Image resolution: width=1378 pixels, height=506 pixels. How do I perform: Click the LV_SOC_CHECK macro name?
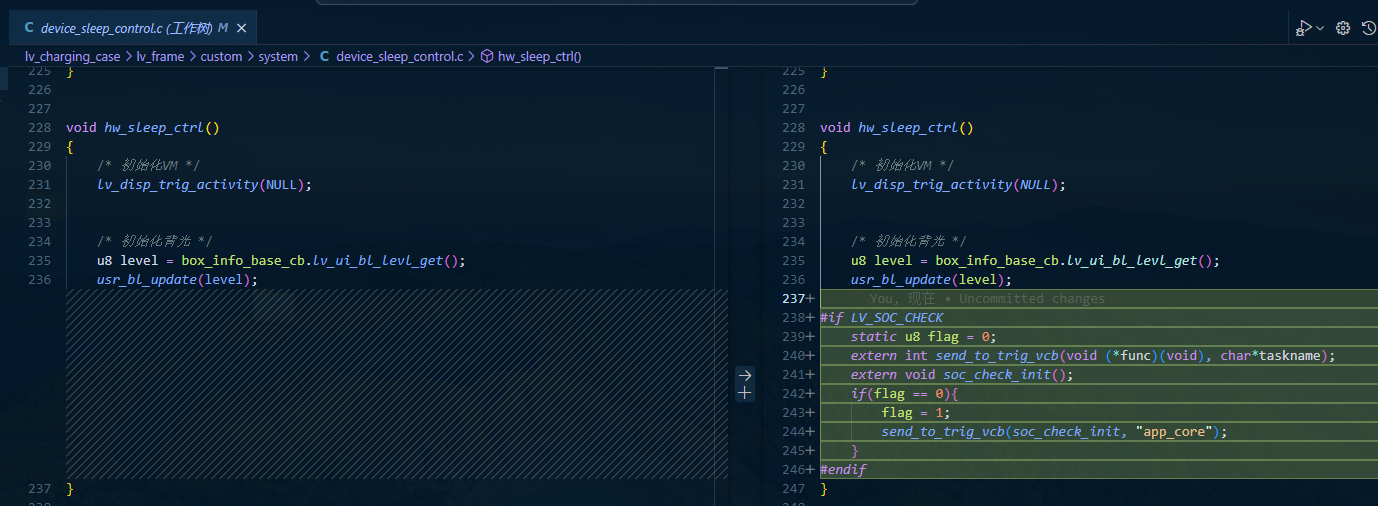(897, 318)
